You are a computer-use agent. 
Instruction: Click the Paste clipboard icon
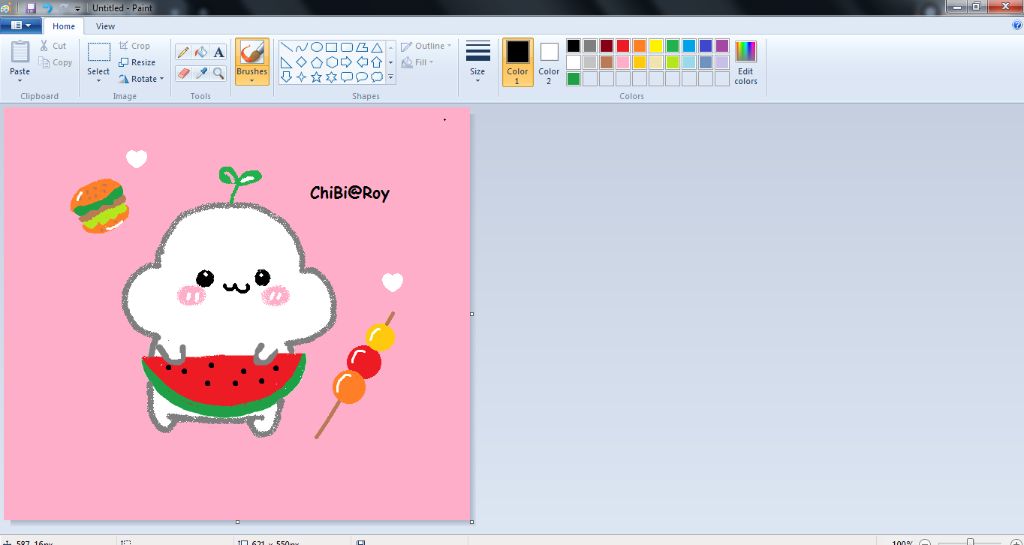(20, 52)
